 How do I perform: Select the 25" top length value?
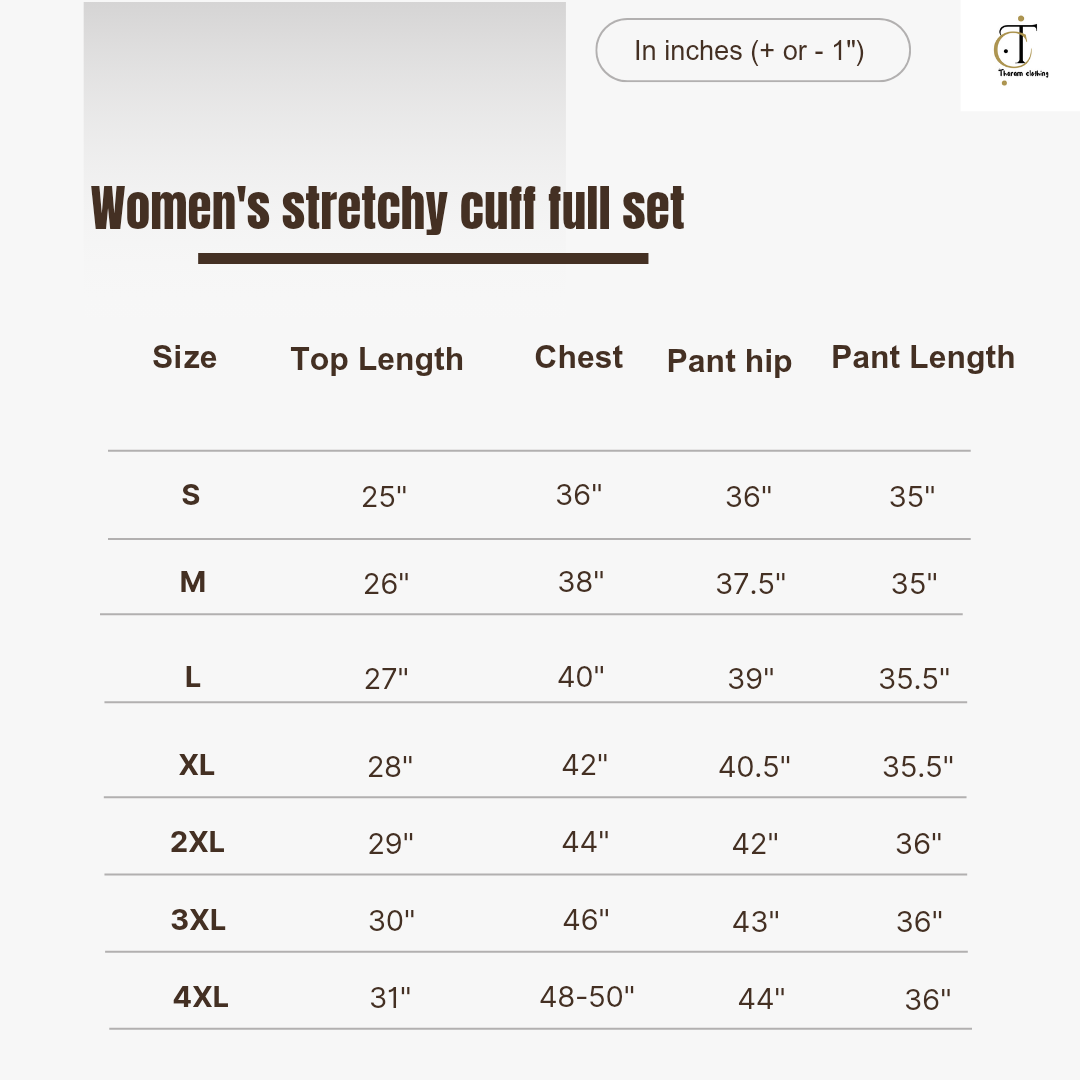[x=385, y=496]
